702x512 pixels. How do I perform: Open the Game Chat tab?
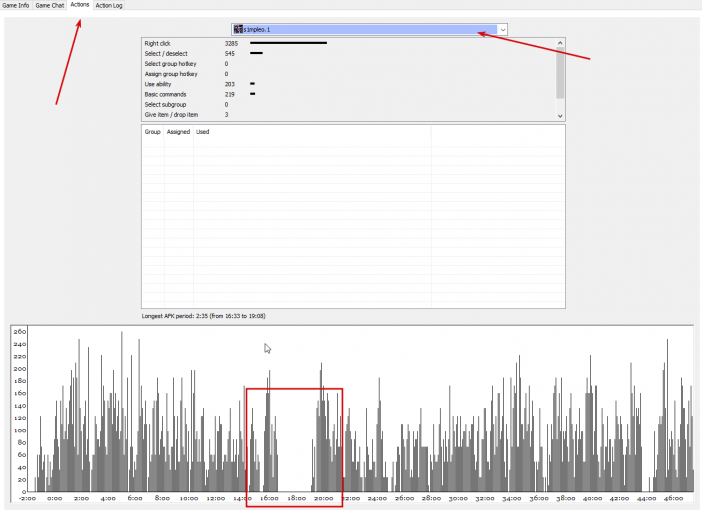click(50, 5)
